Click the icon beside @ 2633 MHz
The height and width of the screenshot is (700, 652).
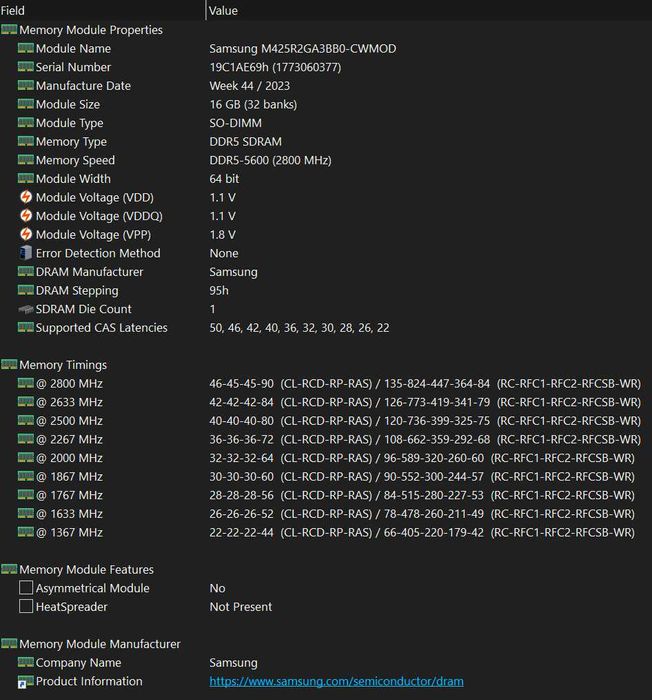tap(25, 402)
